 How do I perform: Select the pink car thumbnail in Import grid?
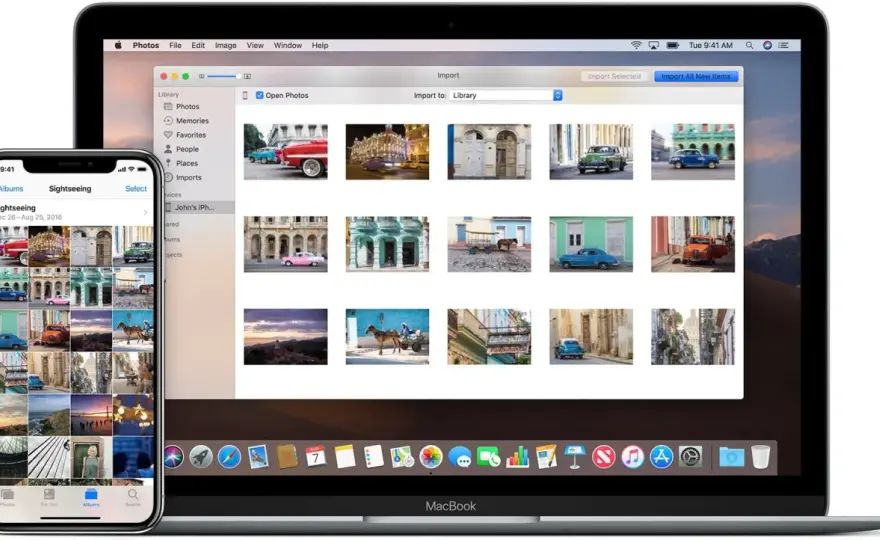point(286,244)
